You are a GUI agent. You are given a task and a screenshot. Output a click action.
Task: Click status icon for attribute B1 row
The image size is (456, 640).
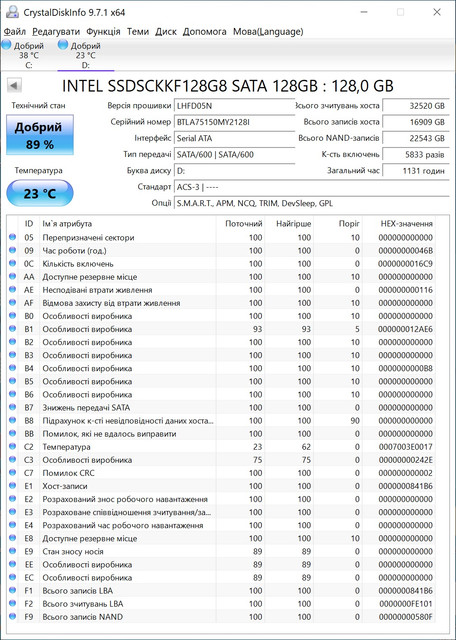click(13, 328)
